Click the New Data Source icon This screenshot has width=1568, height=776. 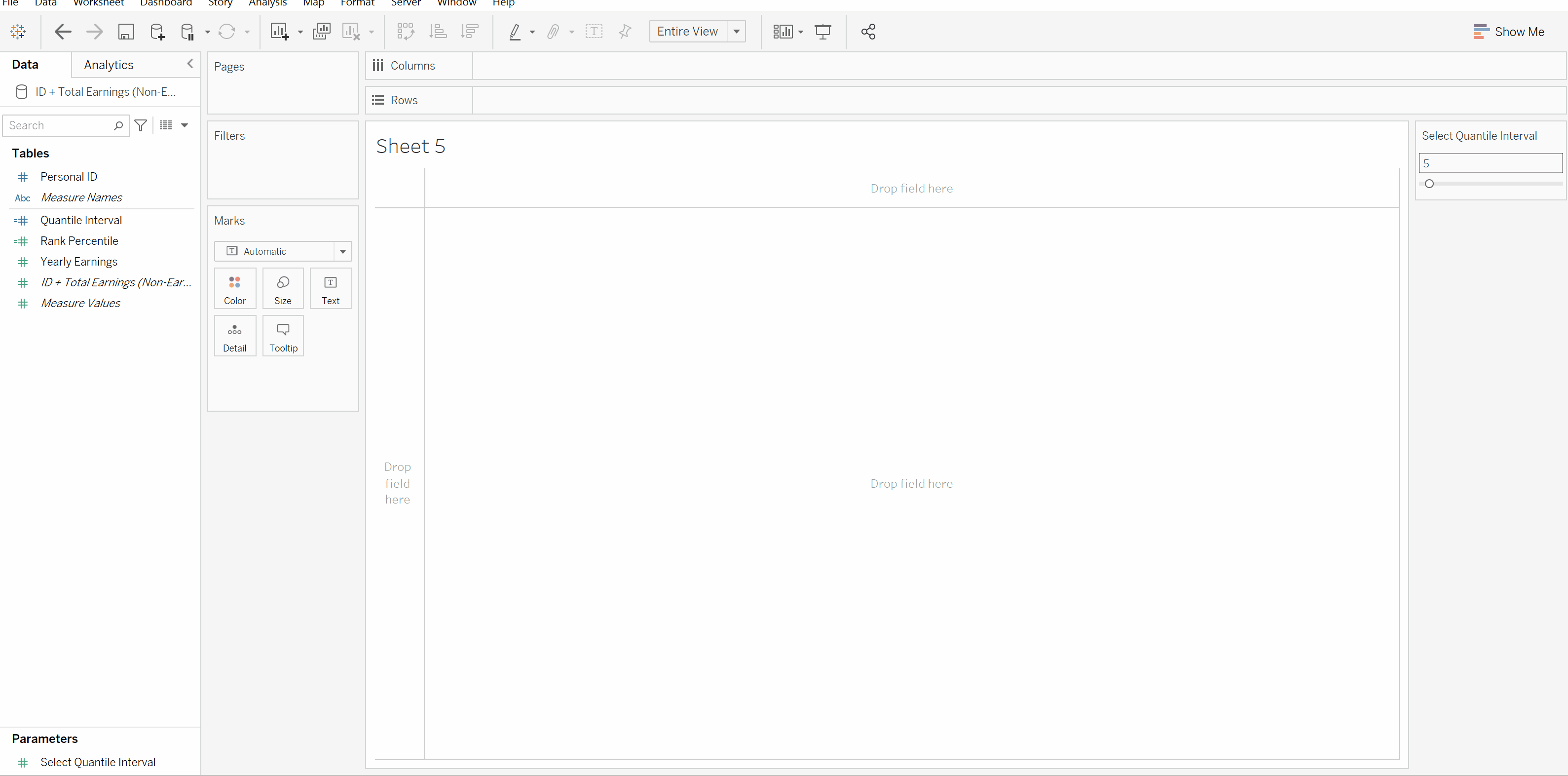157,32
